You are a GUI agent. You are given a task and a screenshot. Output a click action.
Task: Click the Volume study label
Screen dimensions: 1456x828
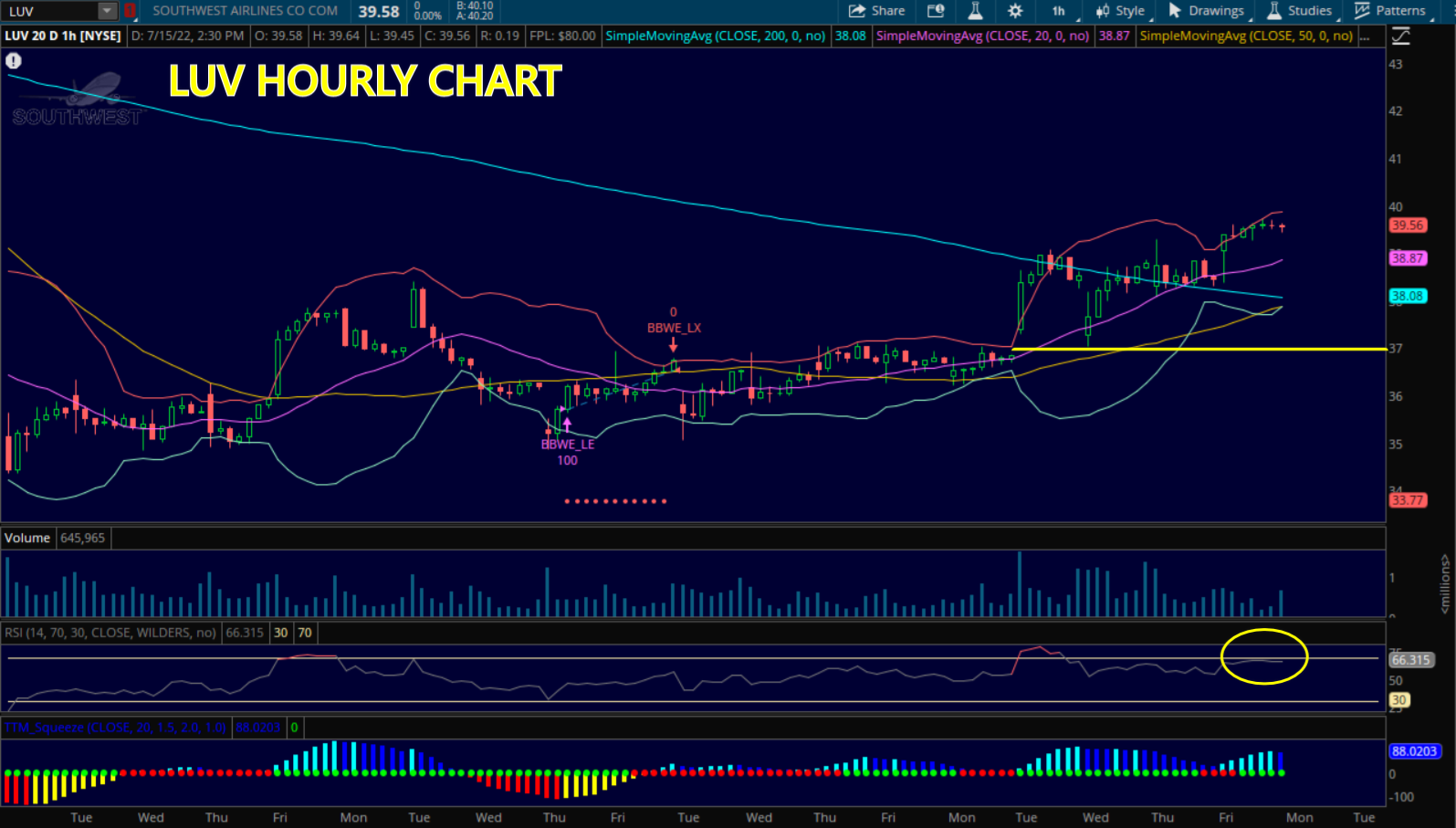(x=27, y=538)
